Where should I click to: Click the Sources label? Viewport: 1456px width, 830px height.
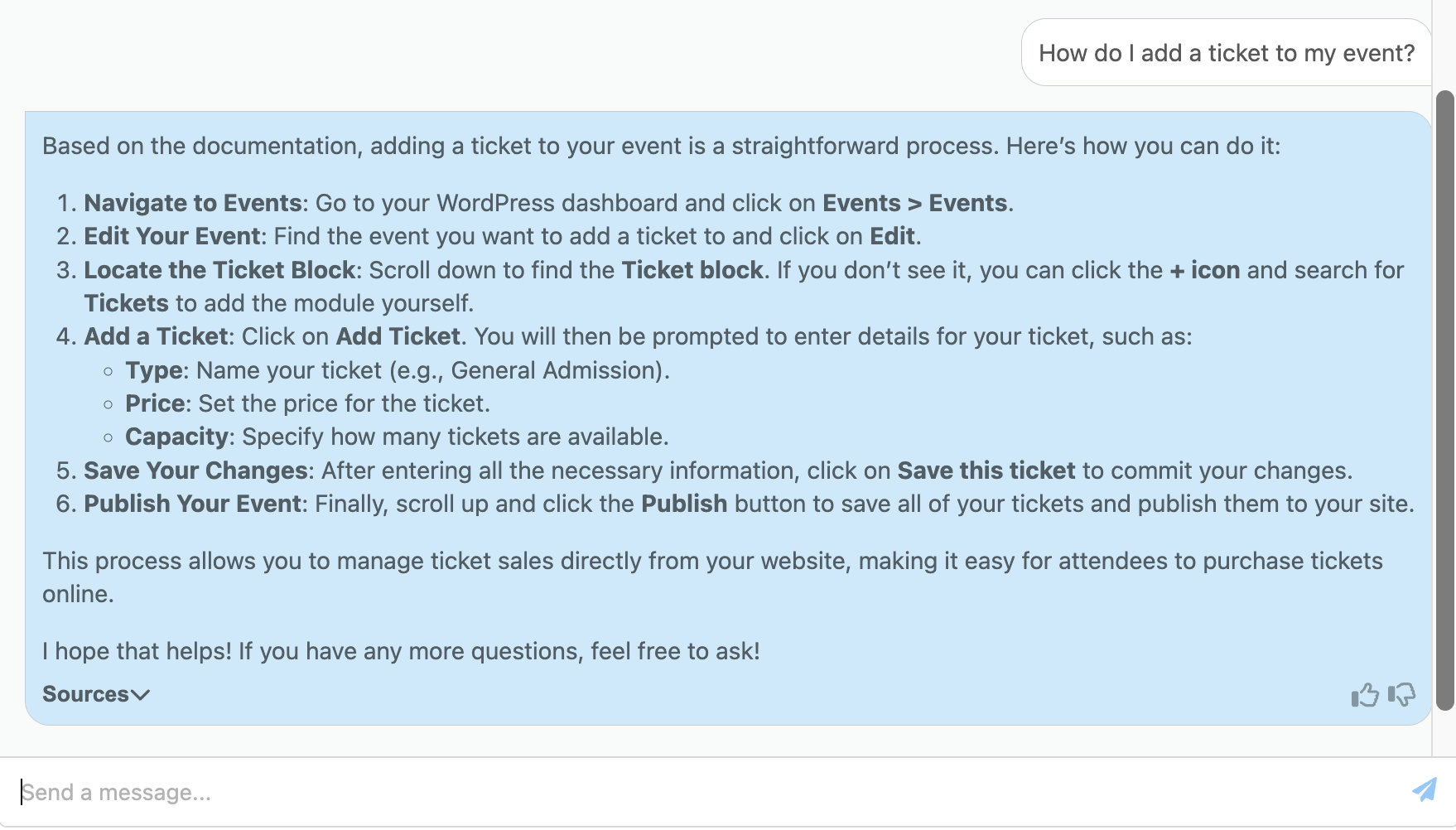(86, 694)
